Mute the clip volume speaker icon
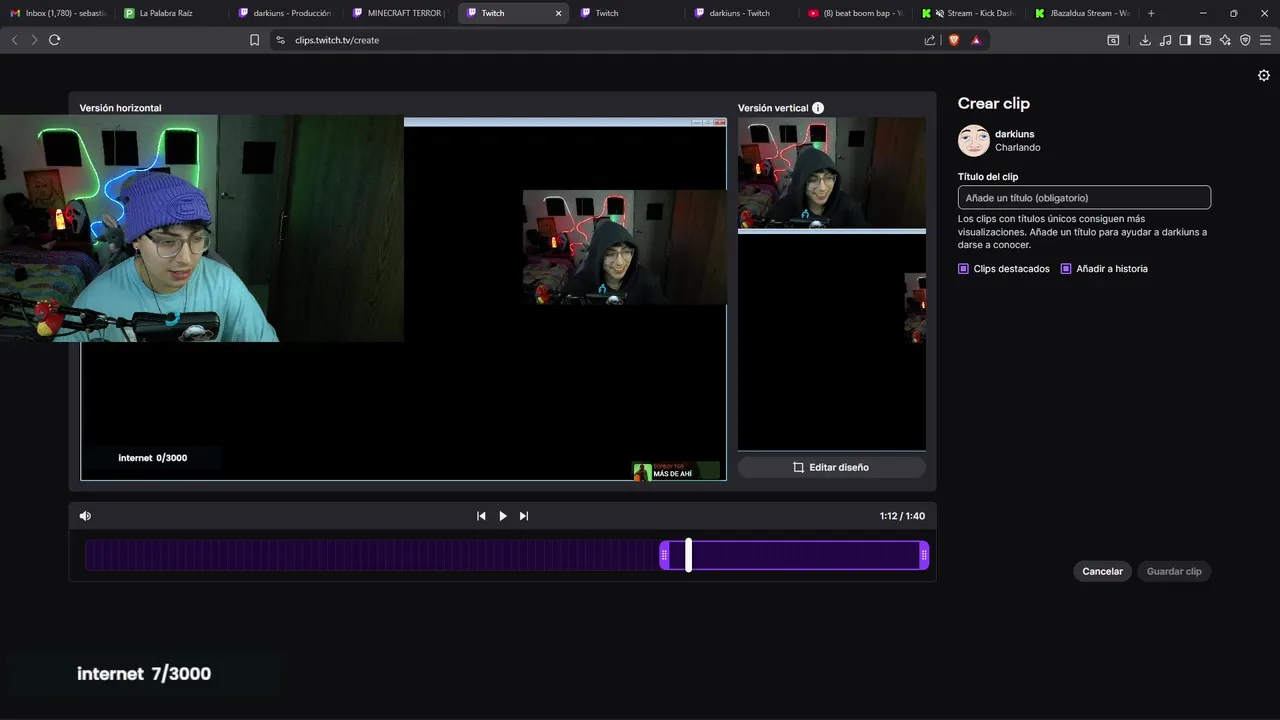 point(85,516)
